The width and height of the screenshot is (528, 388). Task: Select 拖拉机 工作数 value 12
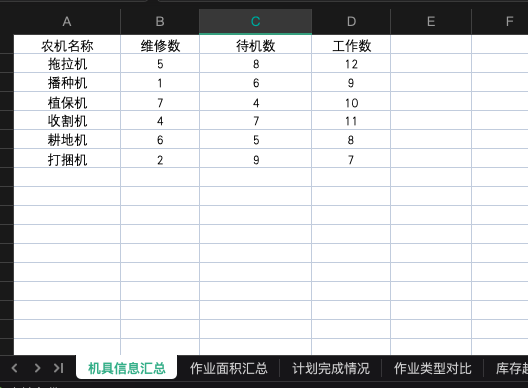click(x=351, y=64)
